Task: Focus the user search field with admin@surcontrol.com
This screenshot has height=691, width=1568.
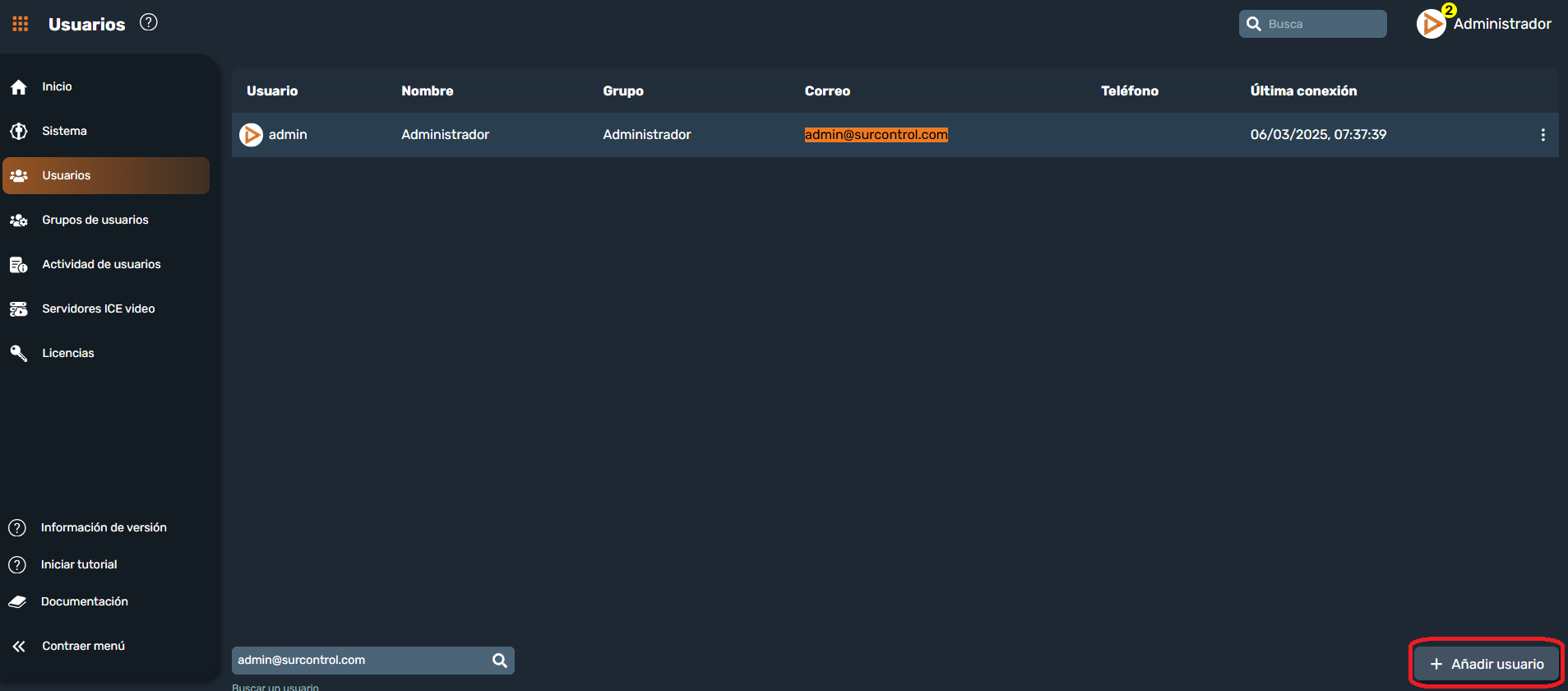Action: tap(373, 660)
